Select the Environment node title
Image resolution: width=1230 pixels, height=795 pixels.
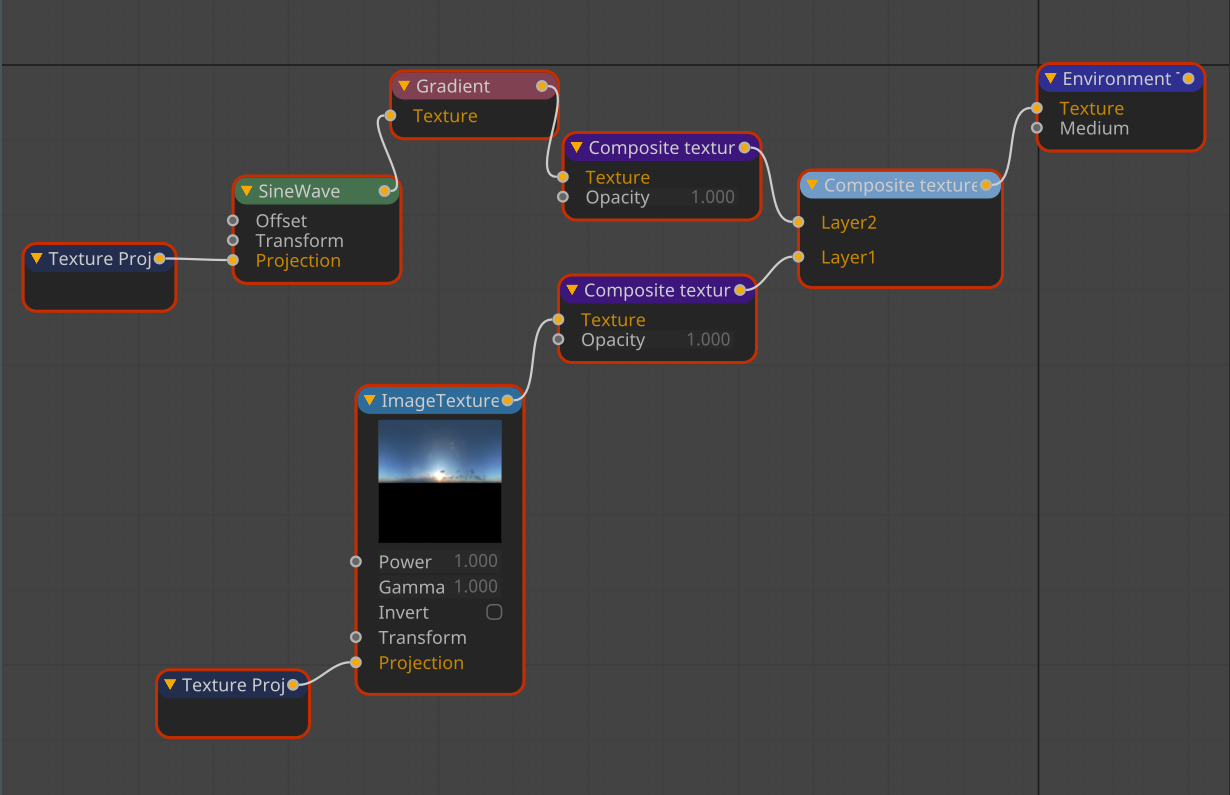click(x=1115, y=79)
